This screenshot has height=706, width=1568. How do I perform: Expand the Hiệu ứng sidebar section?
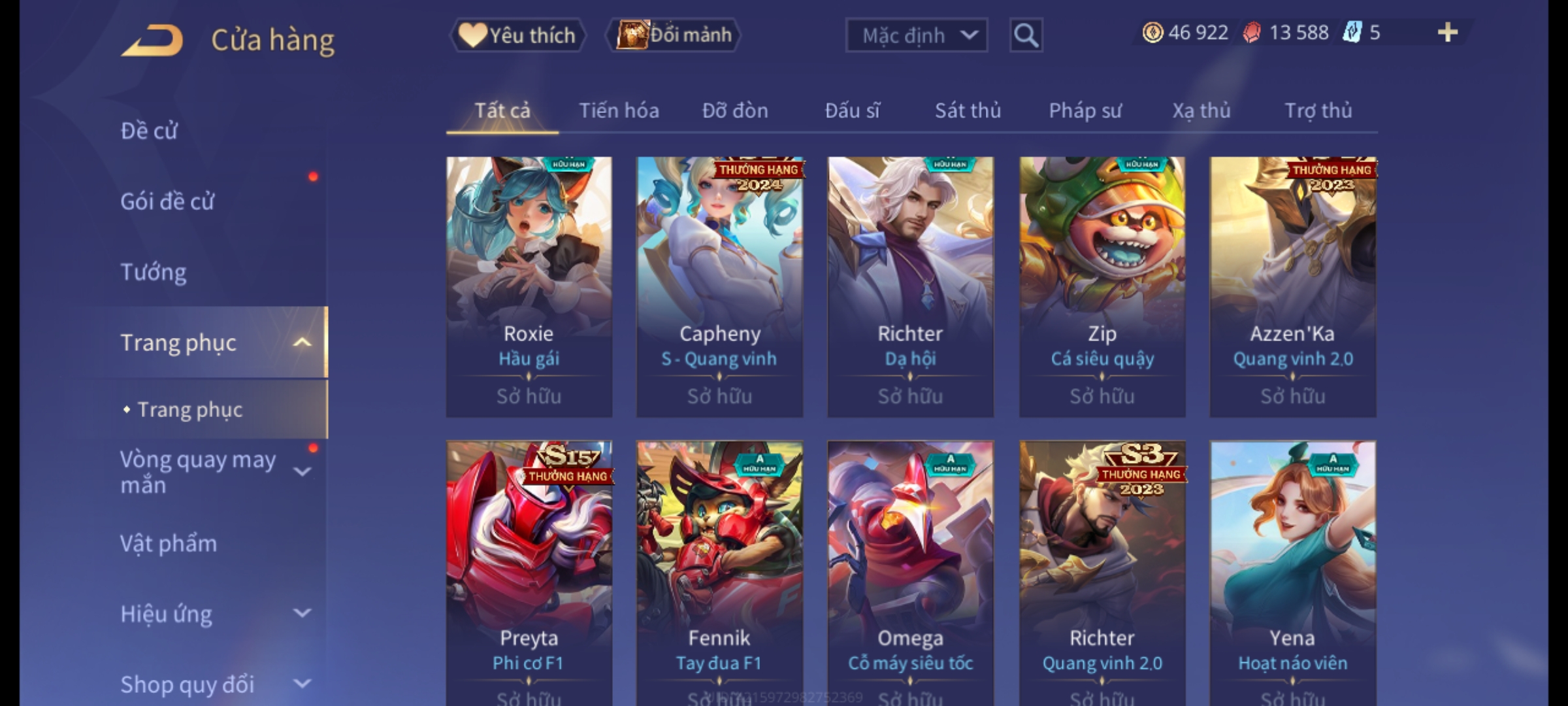coord(302,613)
